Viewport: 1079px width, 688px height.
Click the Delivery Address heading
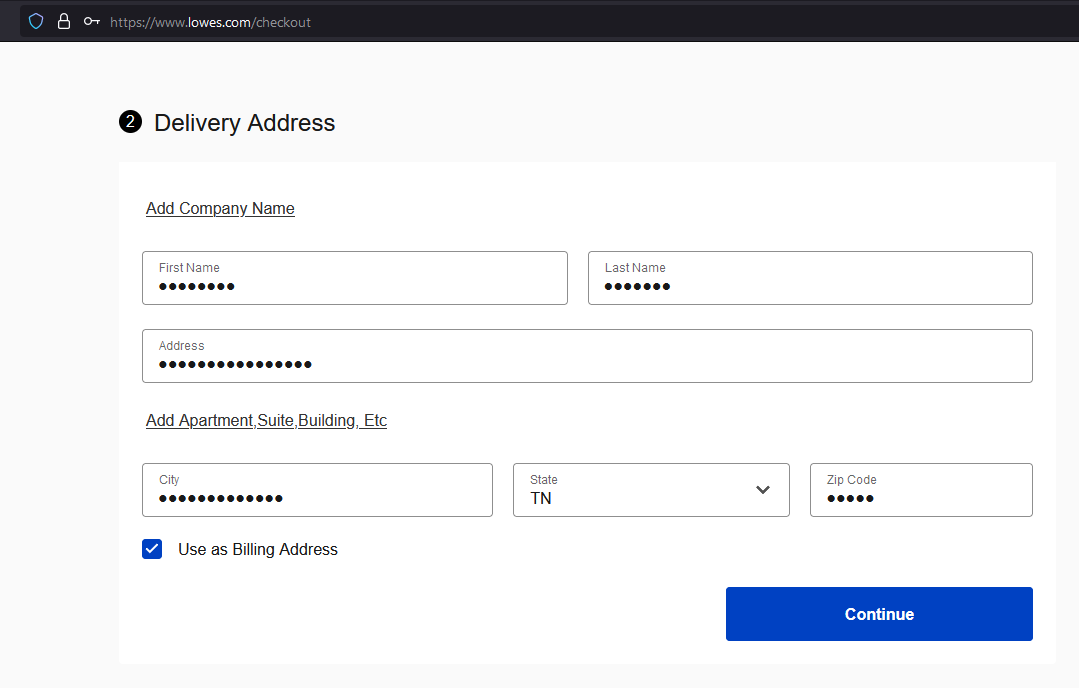(x=244, y=123)
